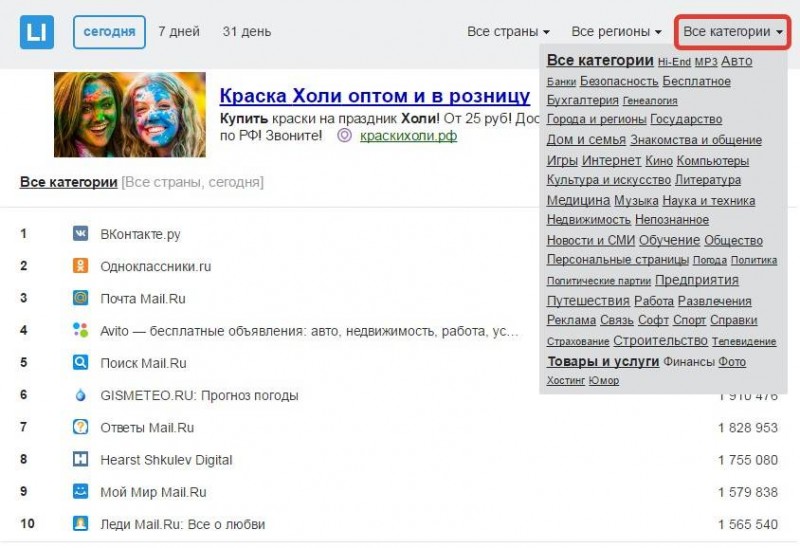Choose the Путешествия category
800x548 pixels.
point(588,301)
